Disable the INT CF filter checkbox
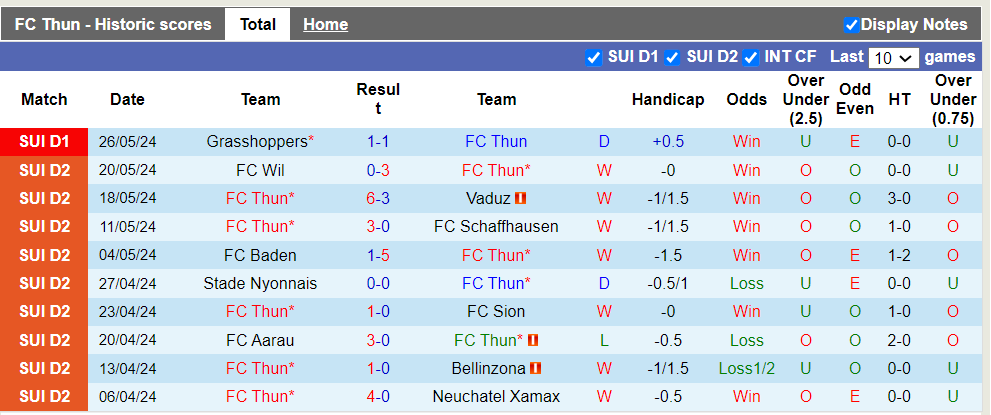Viewport: 991px width, 415px height. point(750,57)
